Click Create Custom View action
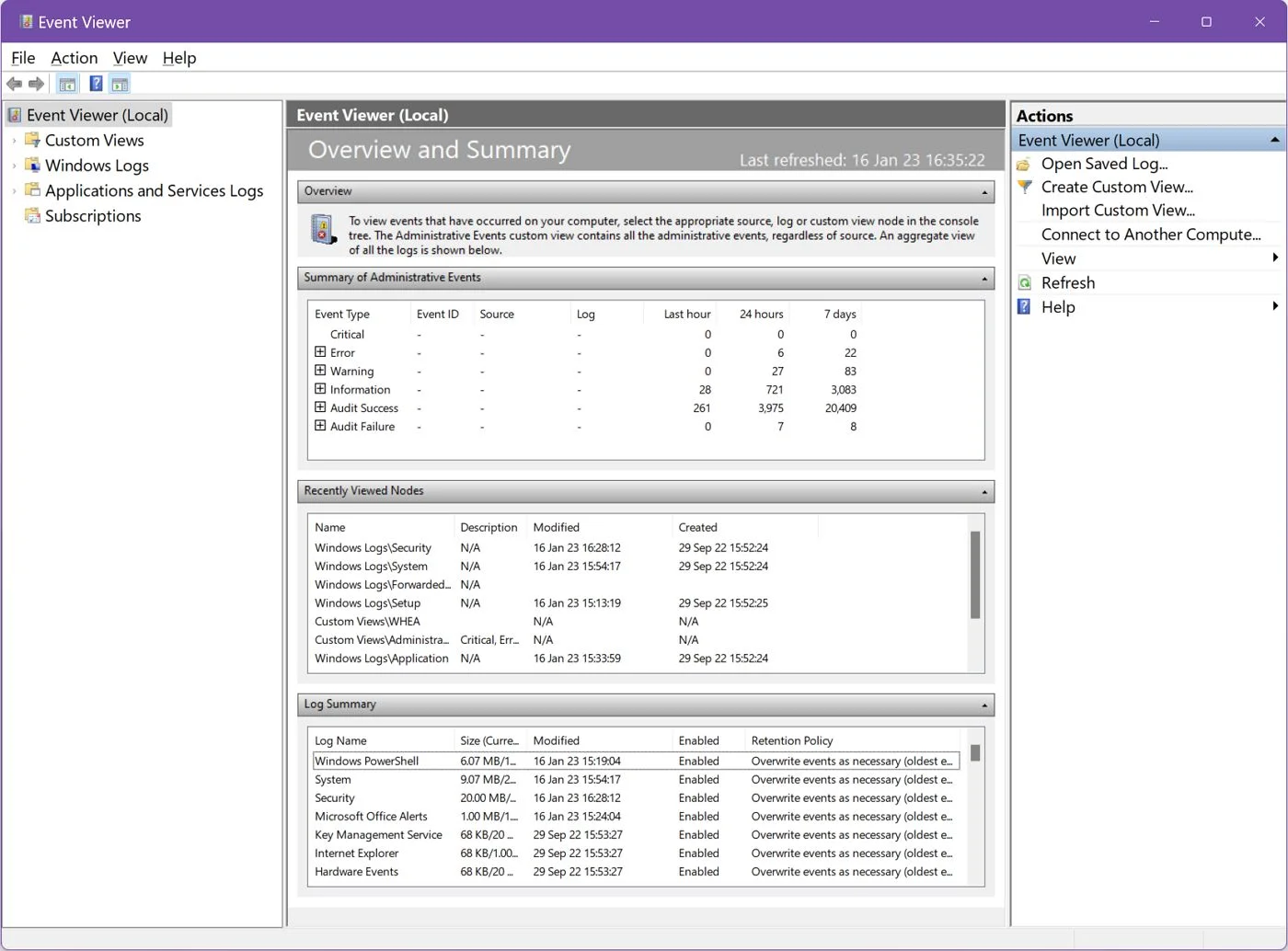The width and height of the screenshot is (1288, 951). pyautogui.click(x=1117, y=187)
